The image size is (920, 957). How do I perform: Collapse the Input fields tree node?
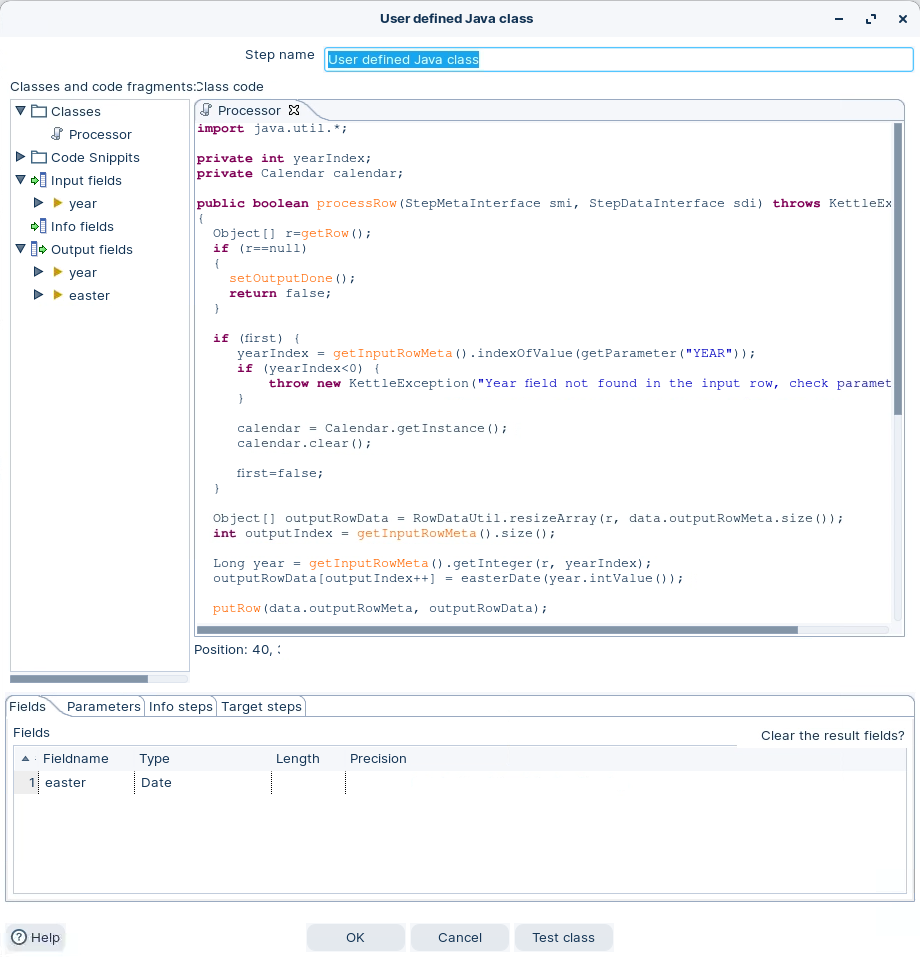coord(21,180)
